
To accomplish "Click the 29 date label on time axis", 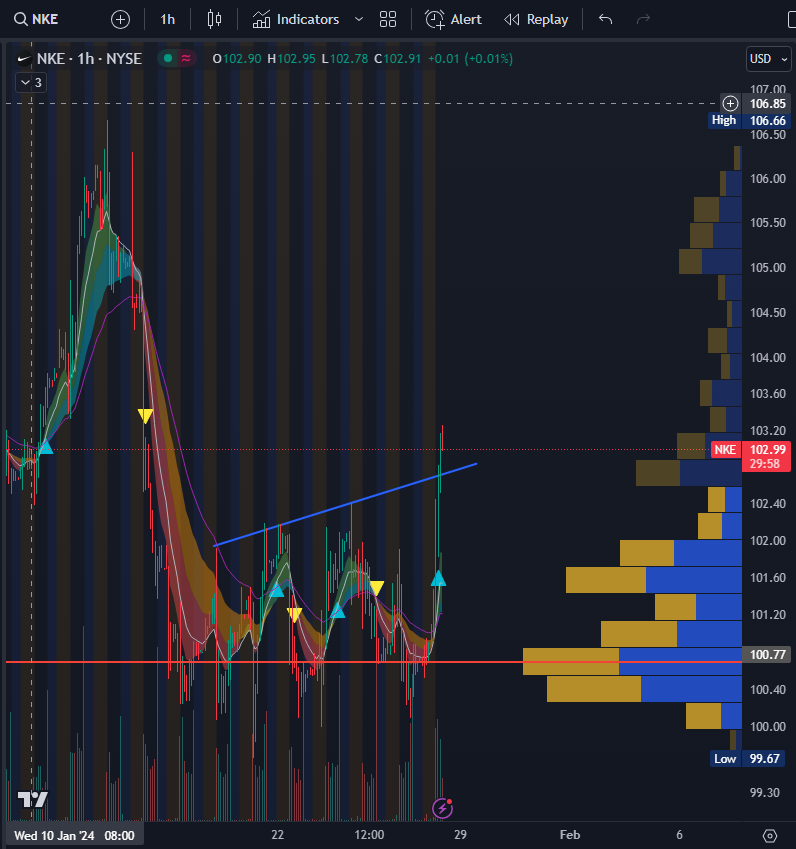I will 460,835.
